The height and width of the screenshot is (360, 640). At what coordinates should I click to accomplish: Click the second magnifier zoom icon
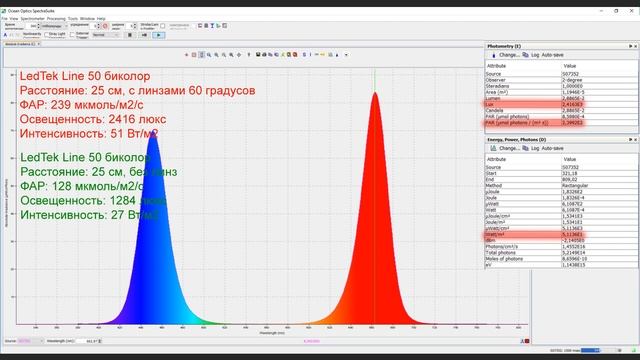coord(216,55)
